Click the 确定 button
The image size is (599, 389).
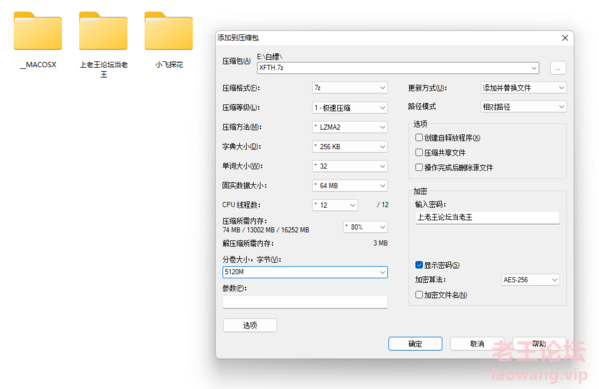(415, 344)
